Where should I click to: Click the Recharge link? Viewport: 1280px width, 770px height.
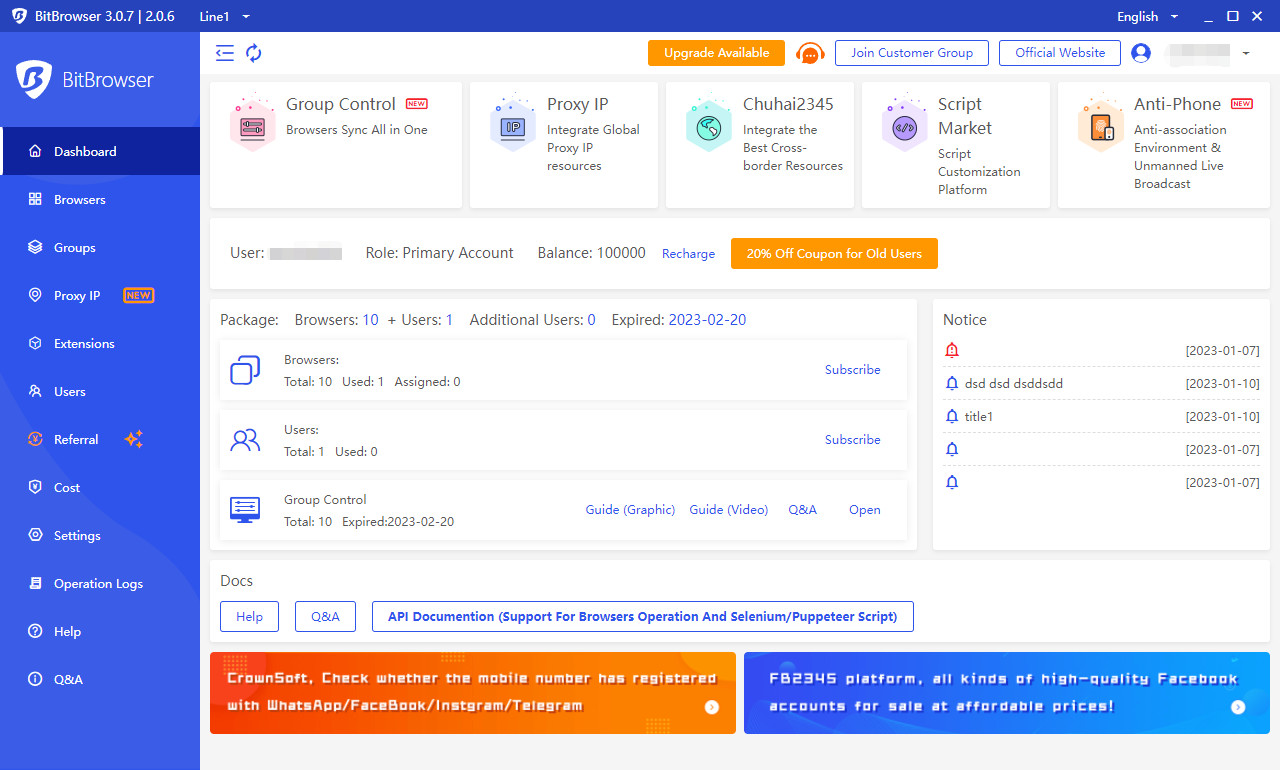pyautogui.click(x=688, y=254)
